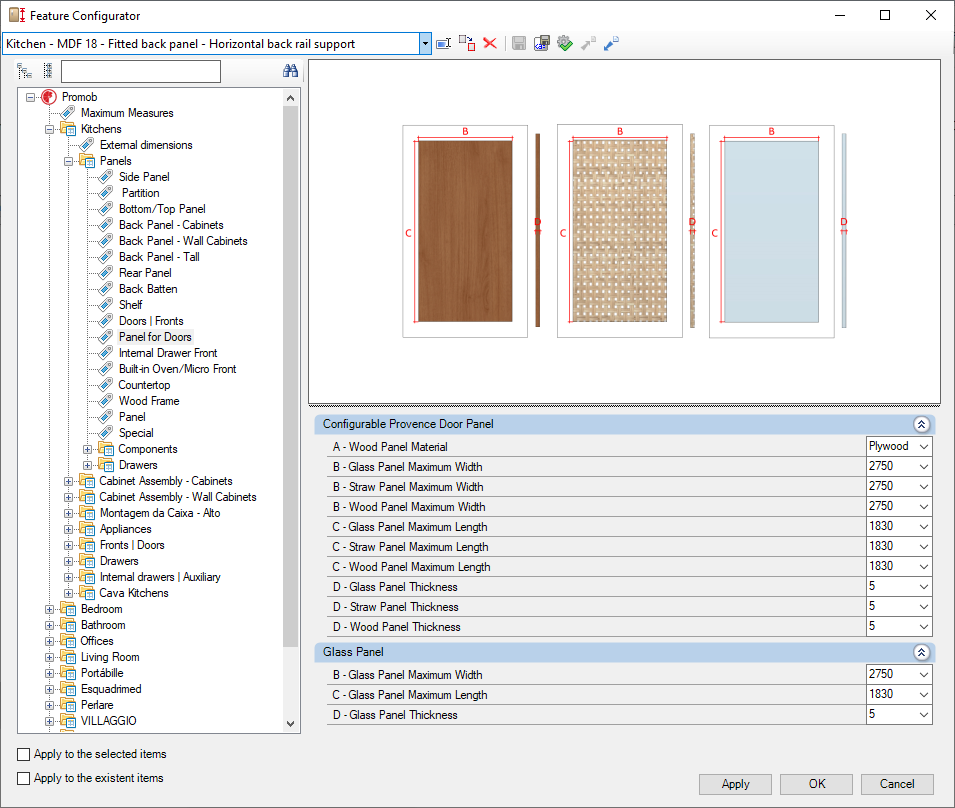Image resolution: width=955 pixels, height=808 pixels.
Task: Expand the Living Room node
Action: [49, 657]
